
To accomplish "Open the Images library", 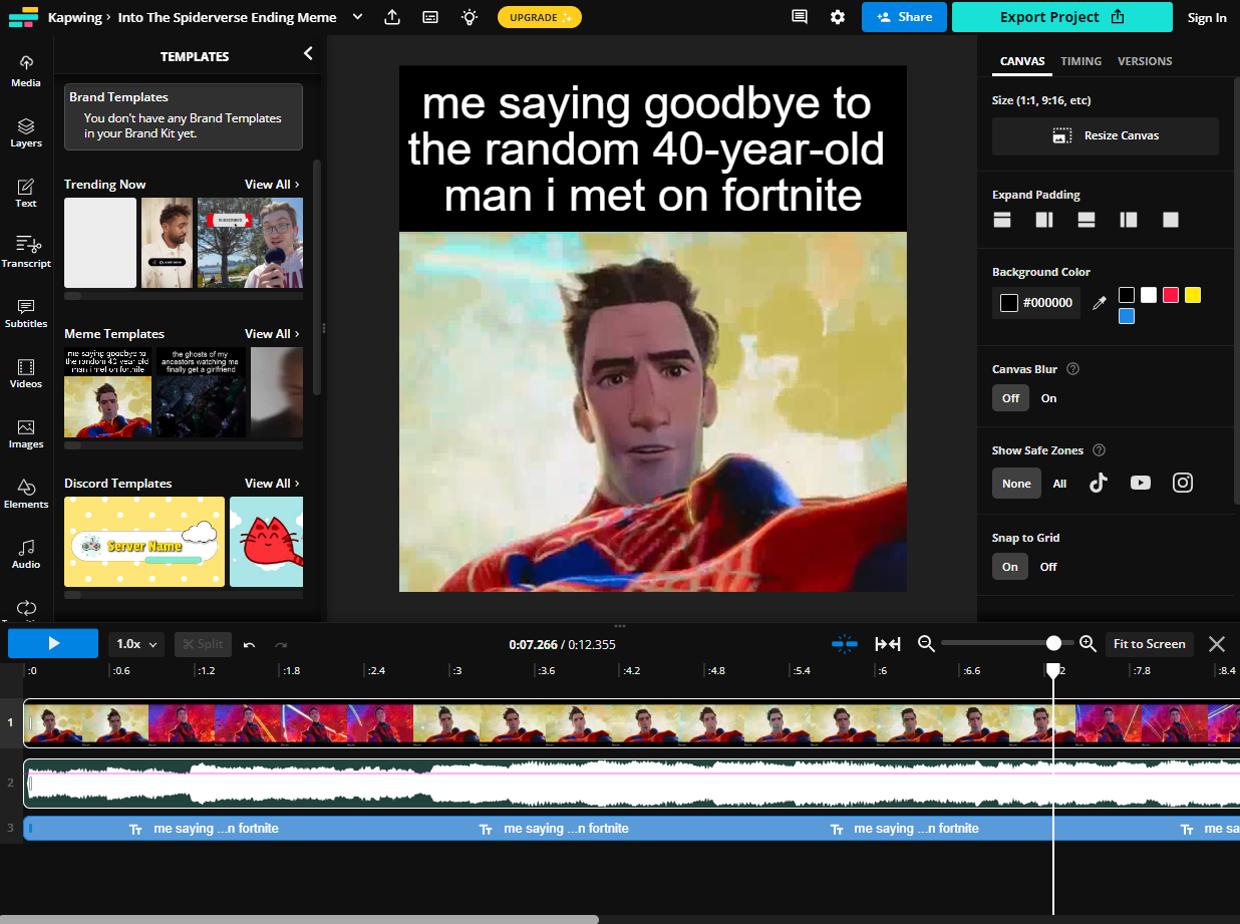I will [26, 433].
